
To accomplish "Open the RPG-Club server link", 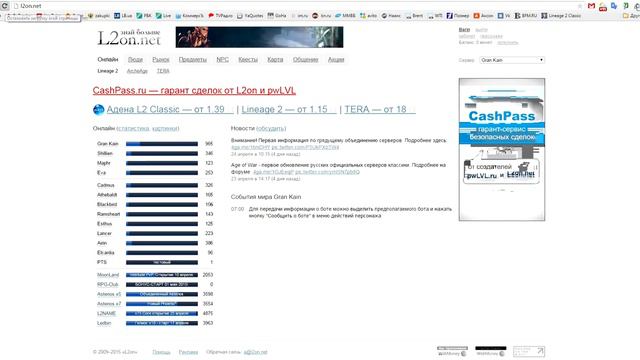I will (x=108, y=284).
